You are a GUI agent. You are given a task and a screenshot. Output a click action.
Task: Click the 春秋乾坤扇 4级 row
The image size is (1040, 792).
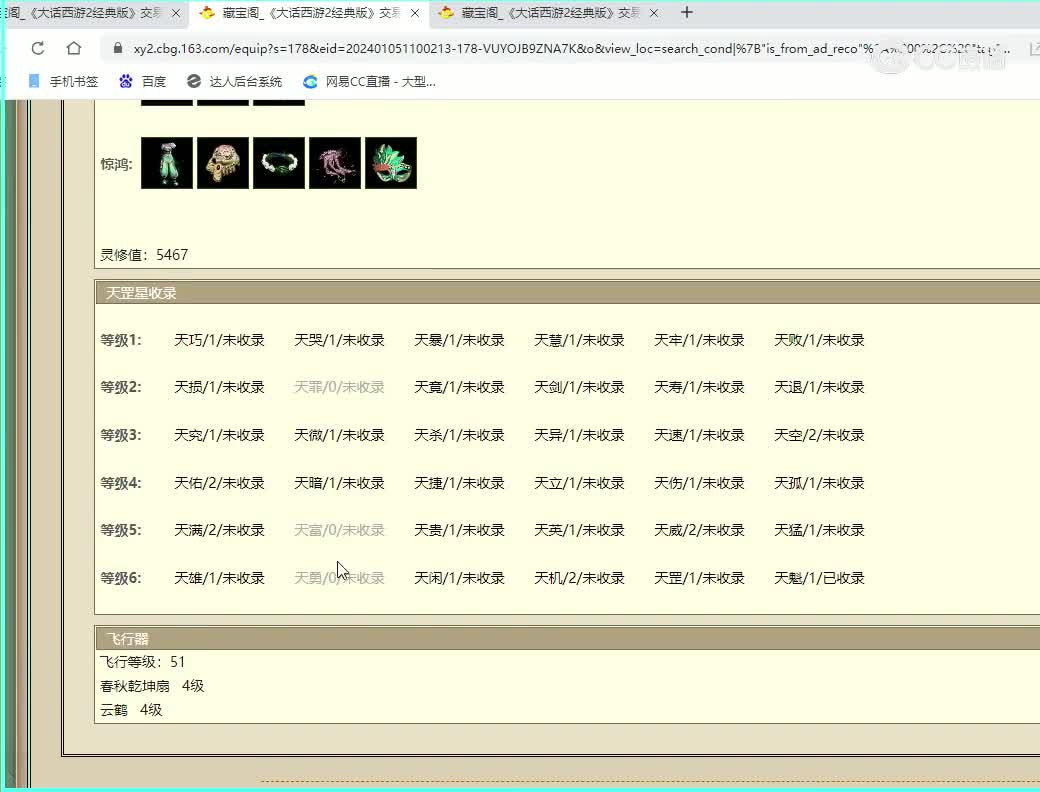tap(152, 686)
